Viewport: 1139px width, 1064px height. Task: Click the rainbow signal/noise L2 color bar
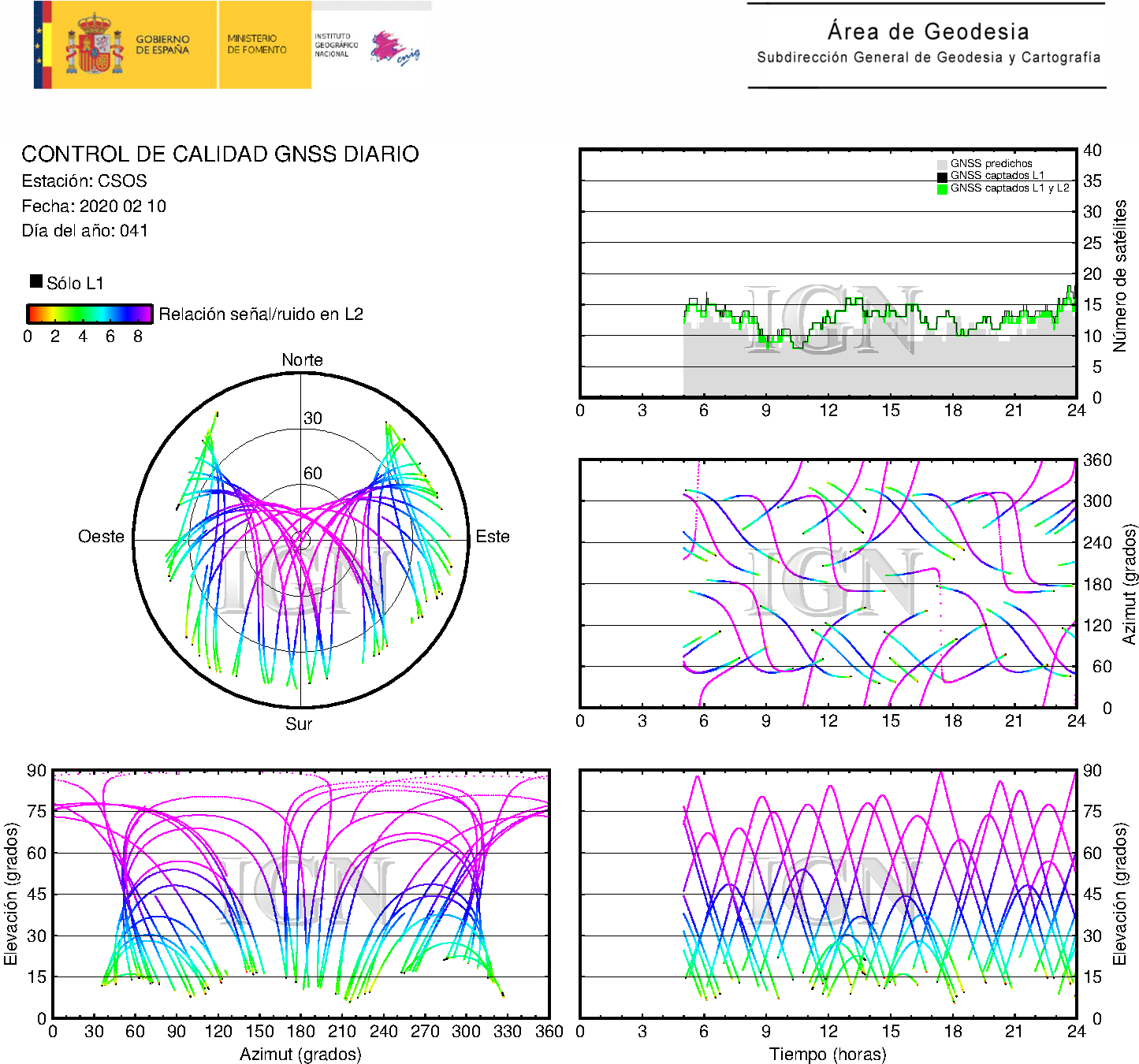89,314
